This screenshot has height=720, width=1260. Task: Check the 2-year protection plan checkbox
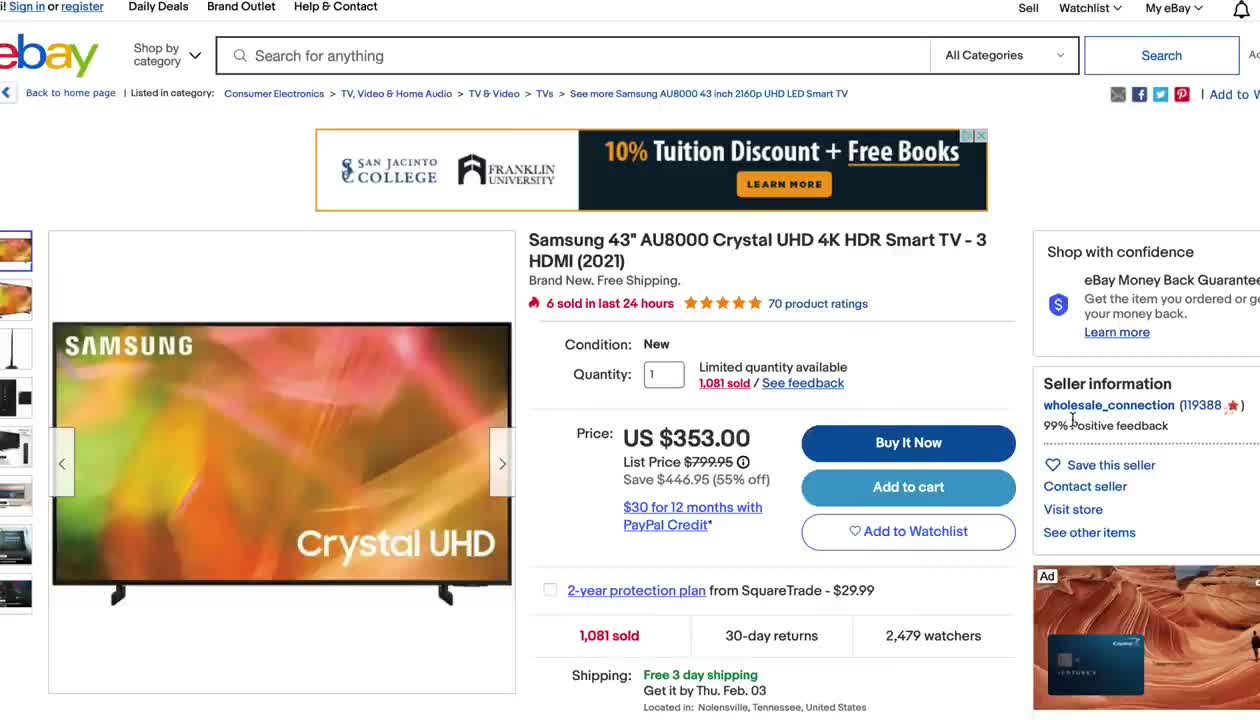(550, 590)
